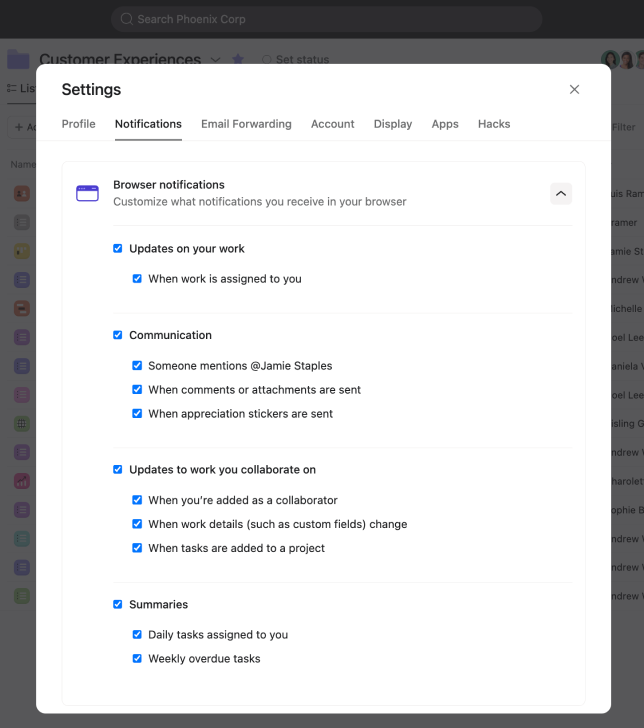Collapse the Browser notifications section

point(561,193)
